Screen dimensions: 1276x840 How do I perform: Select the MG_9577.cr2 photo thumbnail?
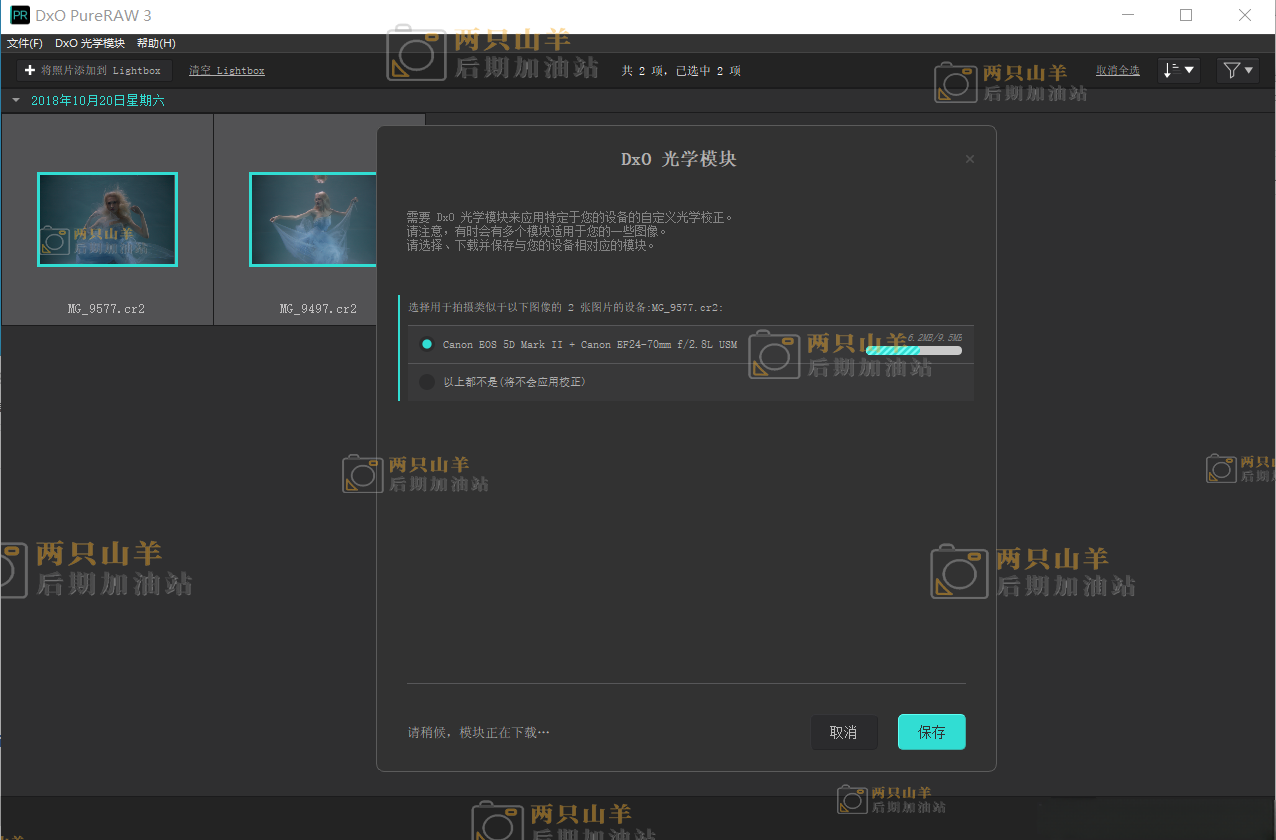(107, 220)
